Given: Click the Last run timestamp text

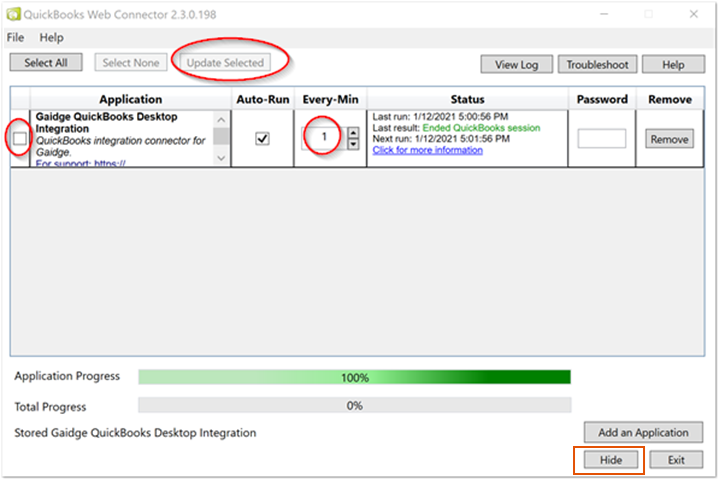Looking at the screenshot, I should pyautogui.click(x=440, y=117).
